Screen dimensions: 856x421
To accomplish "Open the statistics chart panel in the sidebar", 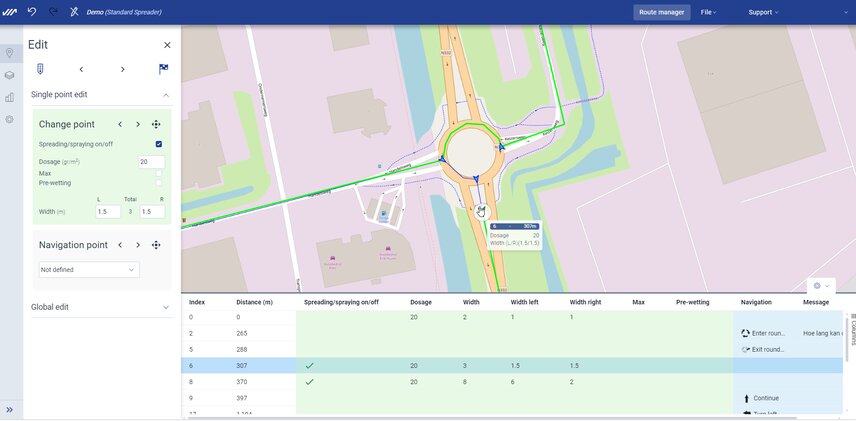I will point(10,97).
